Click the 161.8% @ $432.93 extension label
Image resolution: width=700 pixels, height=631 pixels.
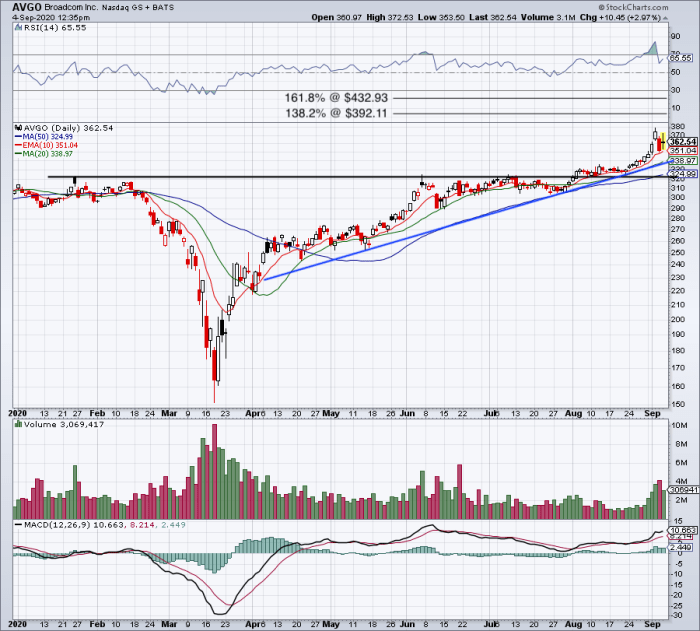336,98
